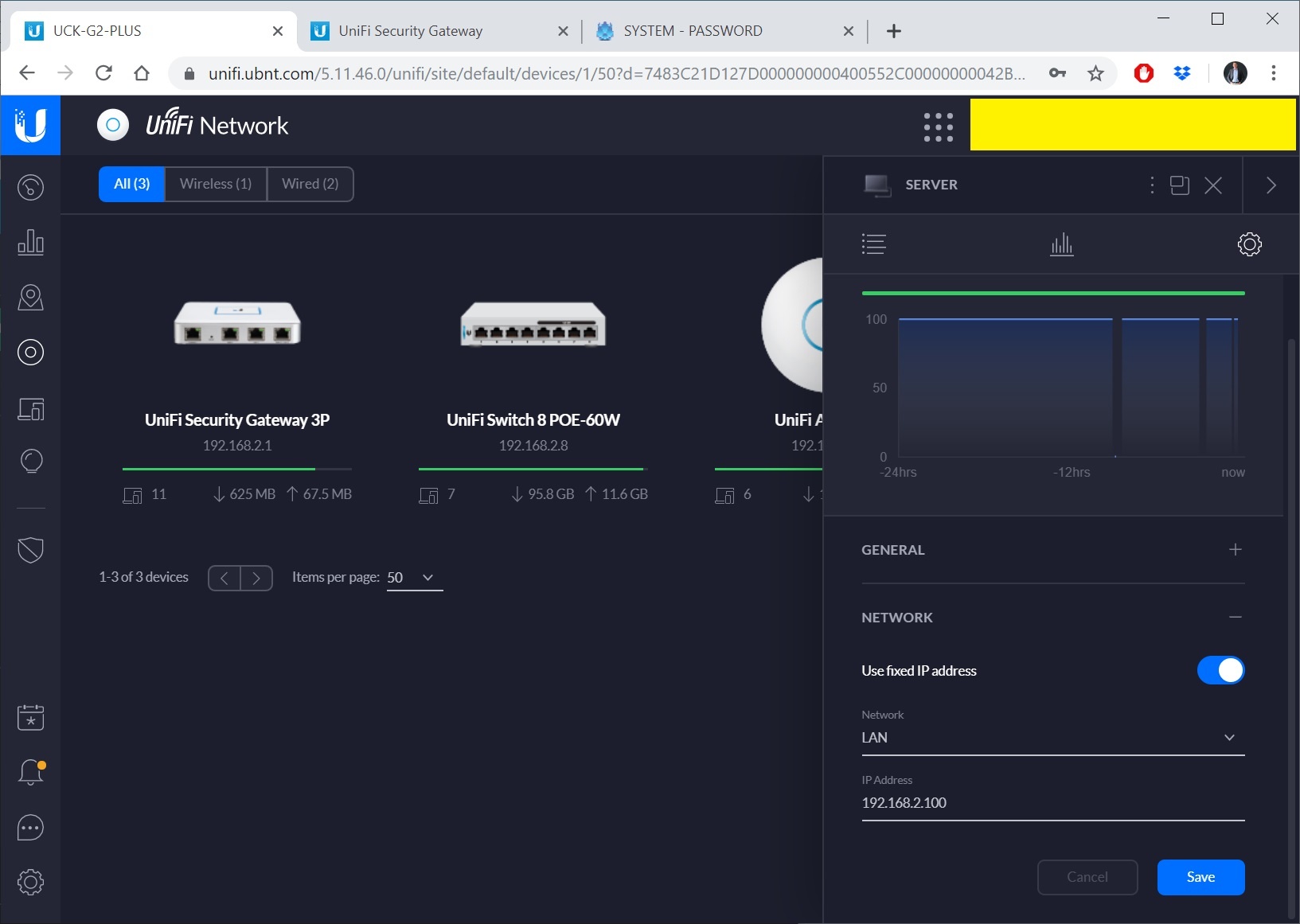This screenshot has height=924, width=1300.
Task: Click the Switch 8 clients count 7
Action: point(451,494)
